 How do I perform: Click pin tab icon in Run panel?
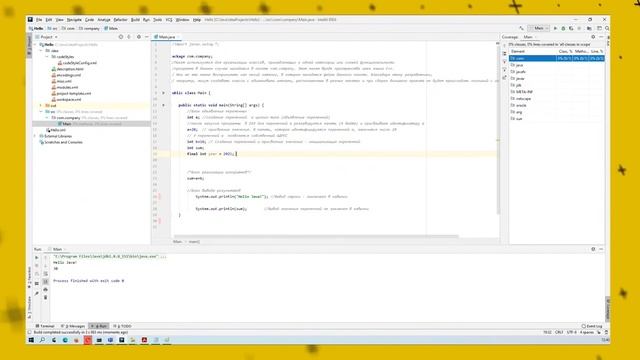point(37,293)
